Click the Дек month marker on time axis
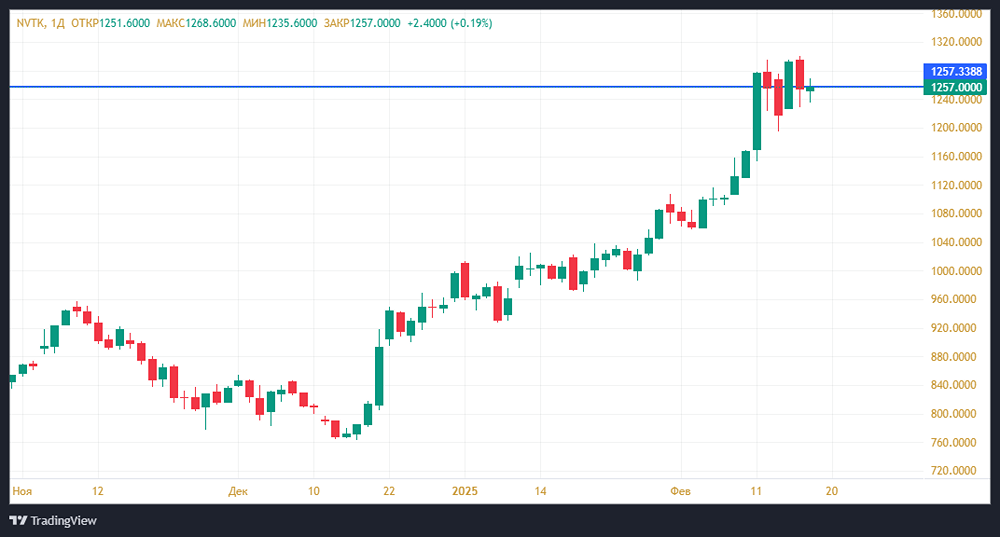Viewport: 1000px width, 537px height. (237, 491)
